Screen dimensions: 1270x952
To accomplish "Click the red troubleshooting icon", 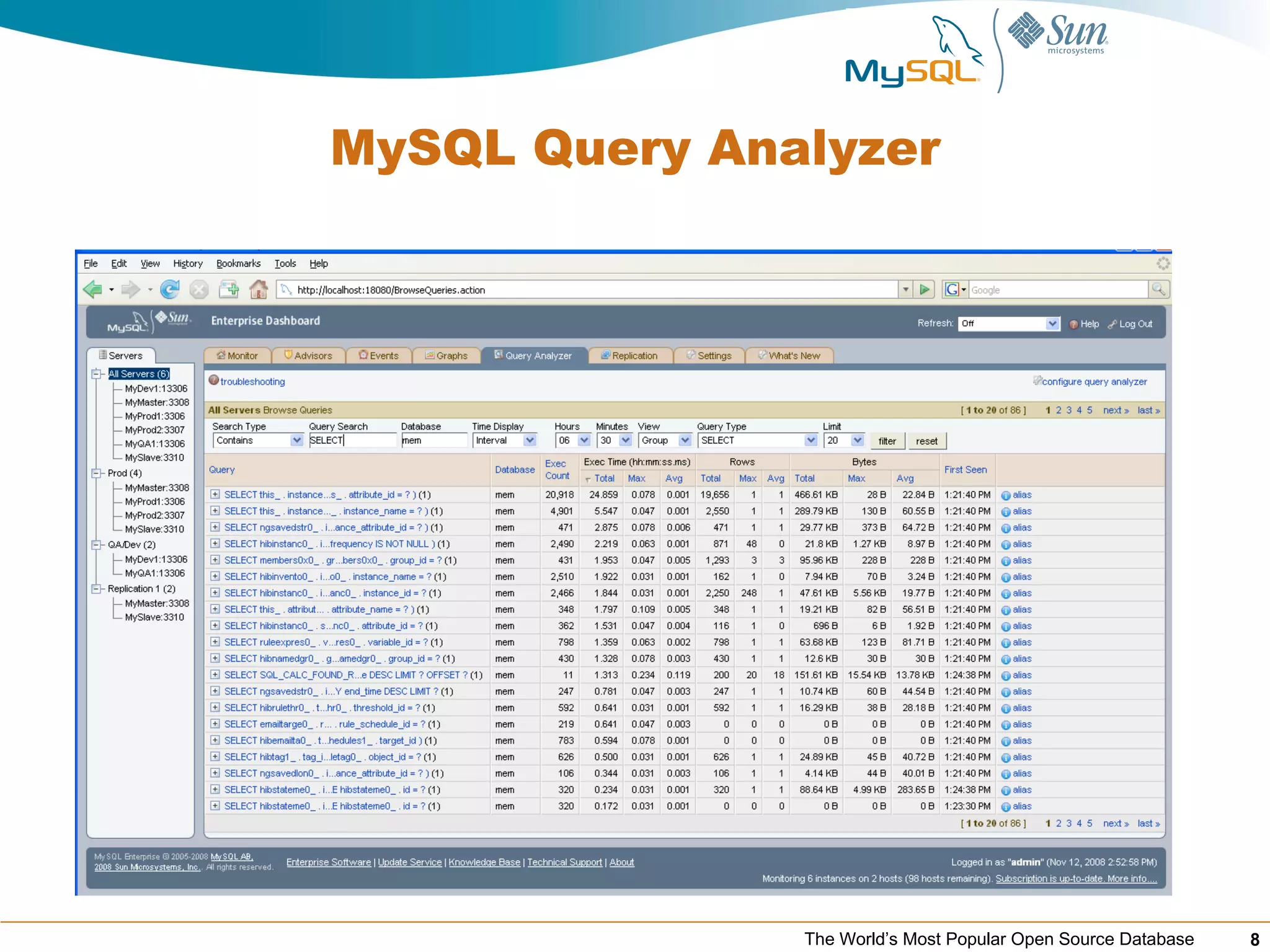I will pos(214,381).
